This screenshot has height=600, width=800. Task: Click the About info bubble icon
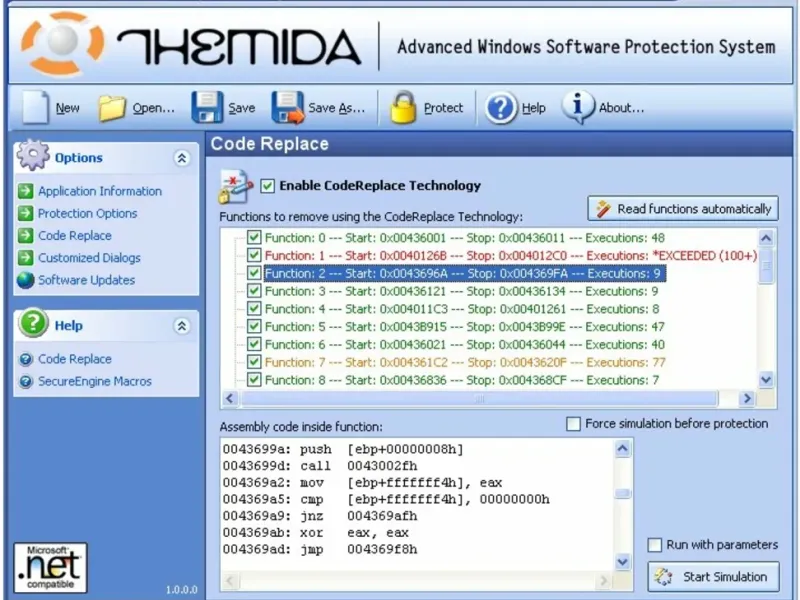578,107
